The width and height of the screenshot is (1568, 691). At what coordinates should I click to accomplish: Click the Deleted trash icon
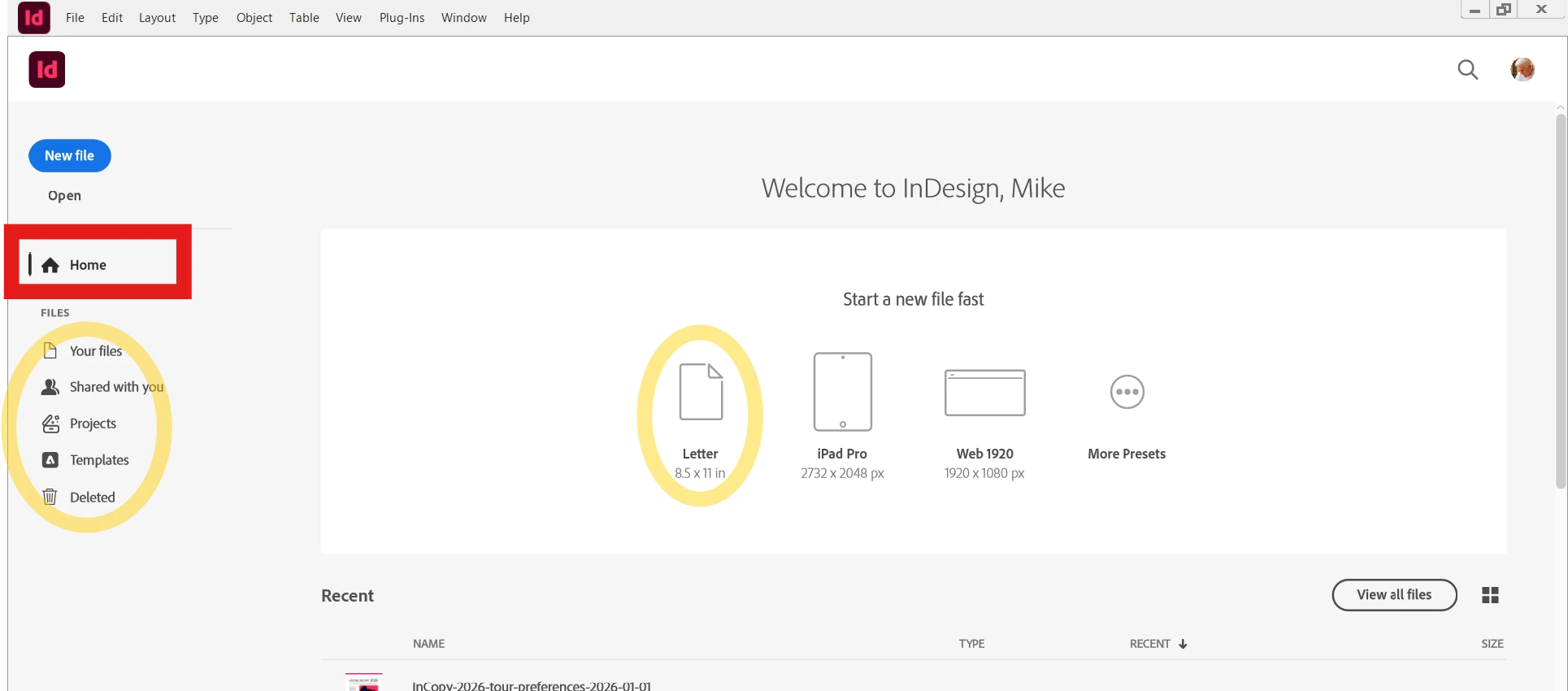point(50,497)
